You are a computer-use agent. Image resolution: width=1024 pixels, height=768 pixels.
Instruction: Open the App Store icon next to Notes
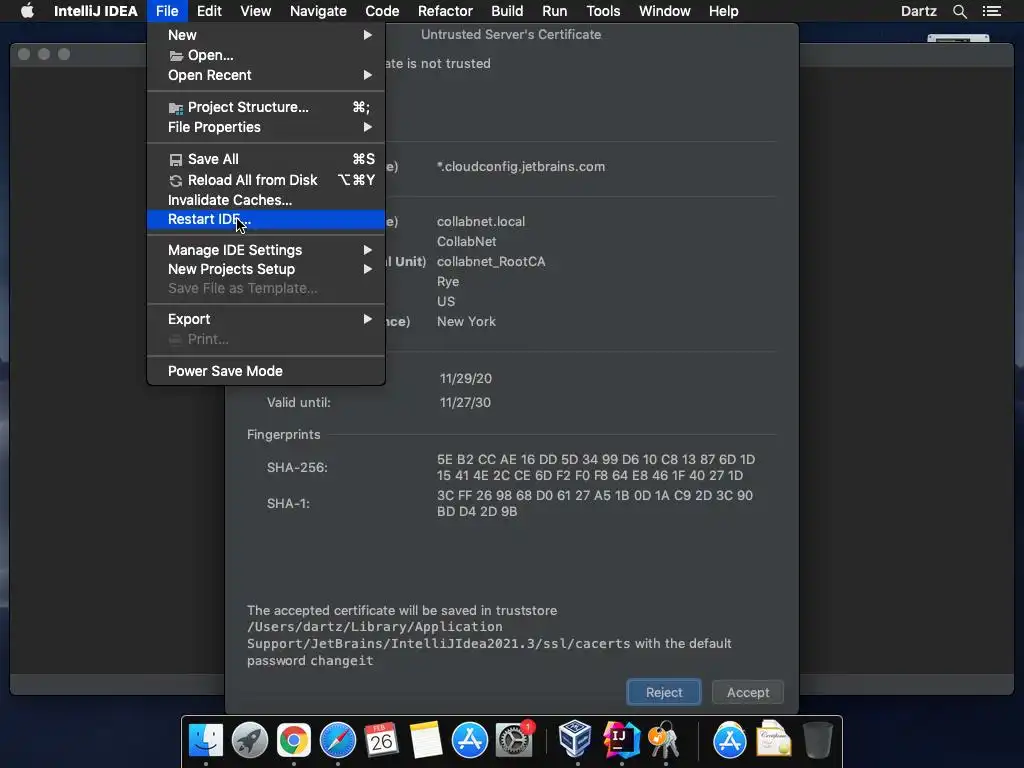pyautogui.click(x=470, y=741)
